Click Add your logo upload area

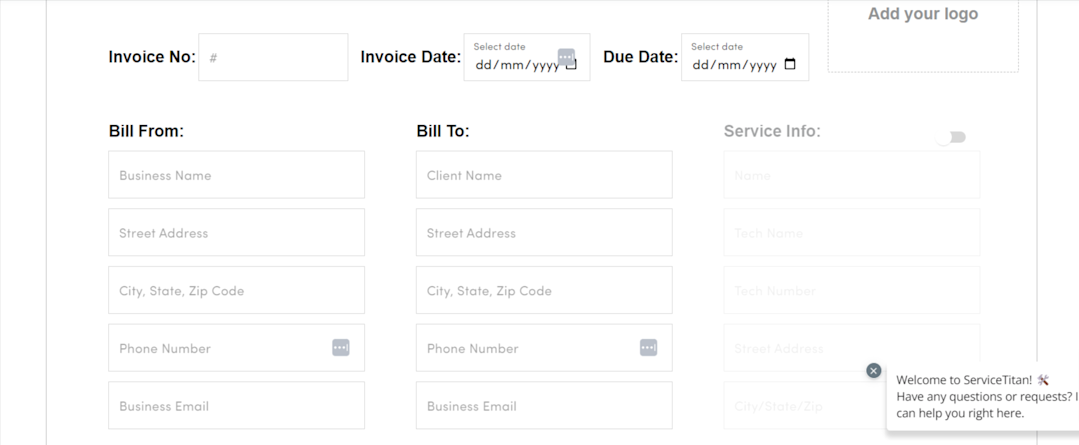pyautogui.click(x=923, y=36)
